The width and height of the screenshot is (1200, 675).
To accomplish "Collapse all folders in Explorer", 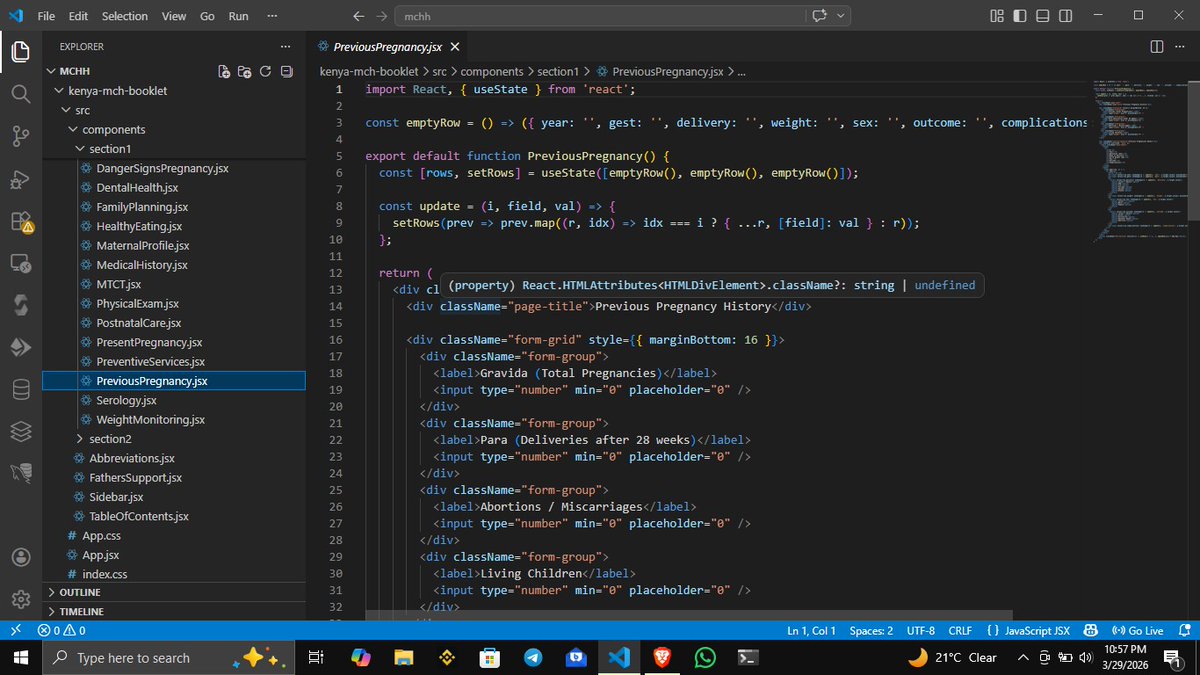I will point(286,71).
